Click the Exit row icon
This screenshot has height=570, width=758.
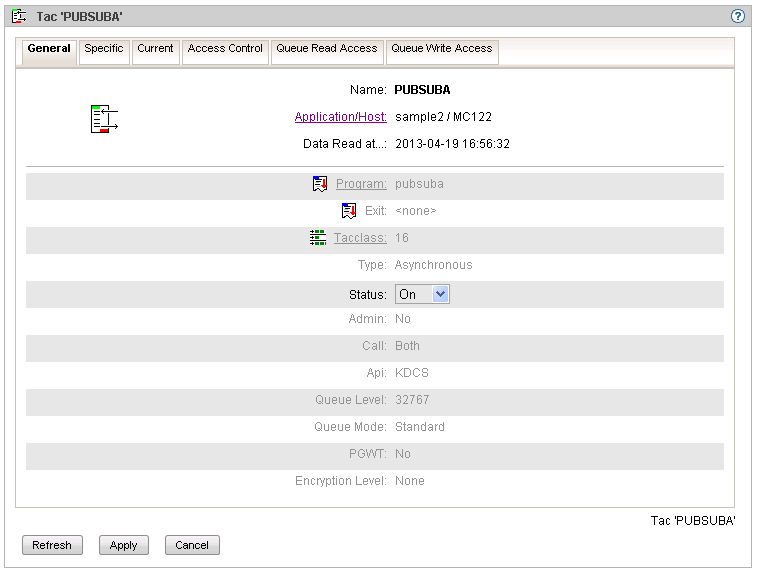[x=349, y=211]
